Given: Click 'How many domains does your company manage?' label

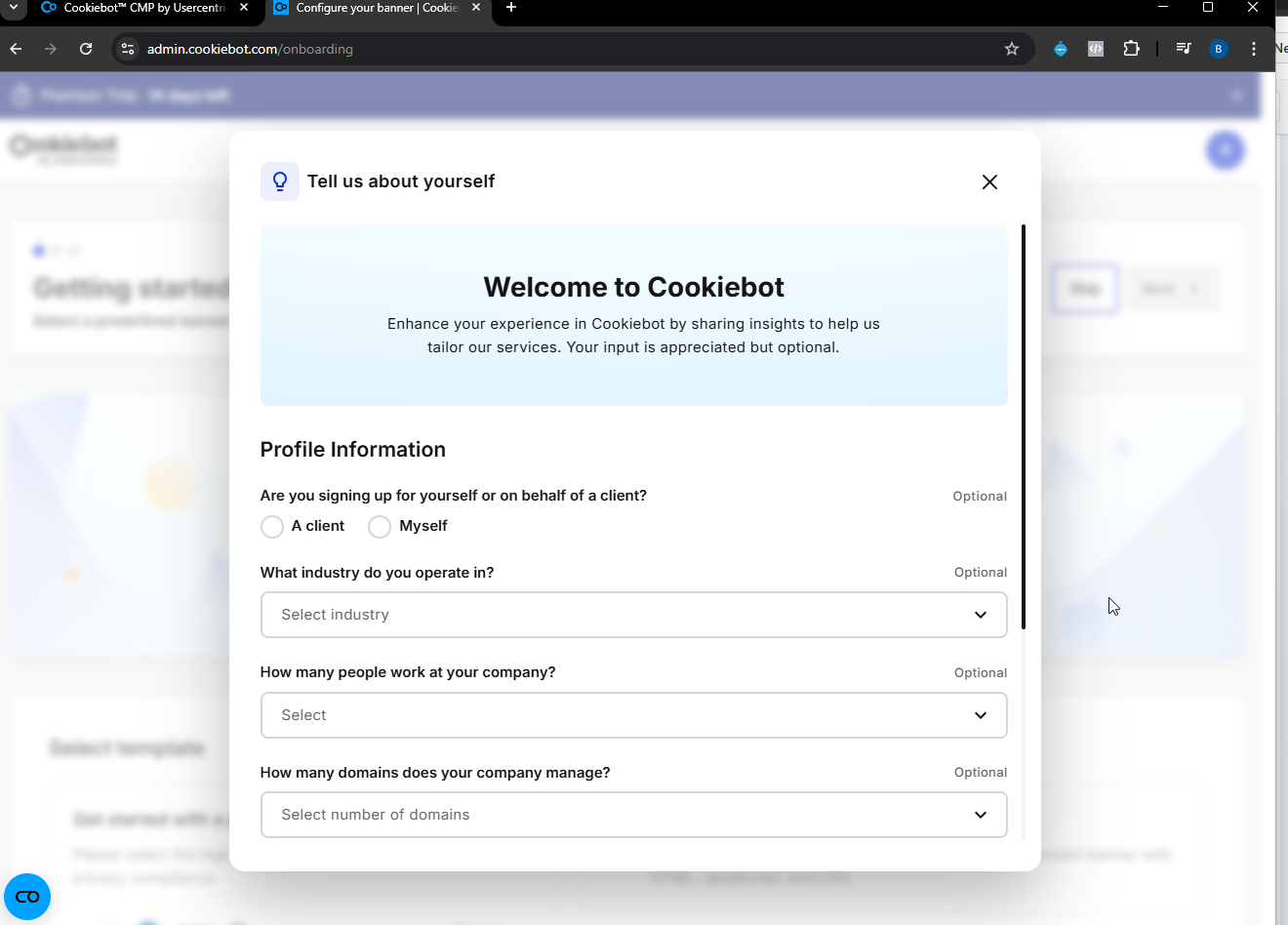Looking at the screenshot, I should click(435, 773).
